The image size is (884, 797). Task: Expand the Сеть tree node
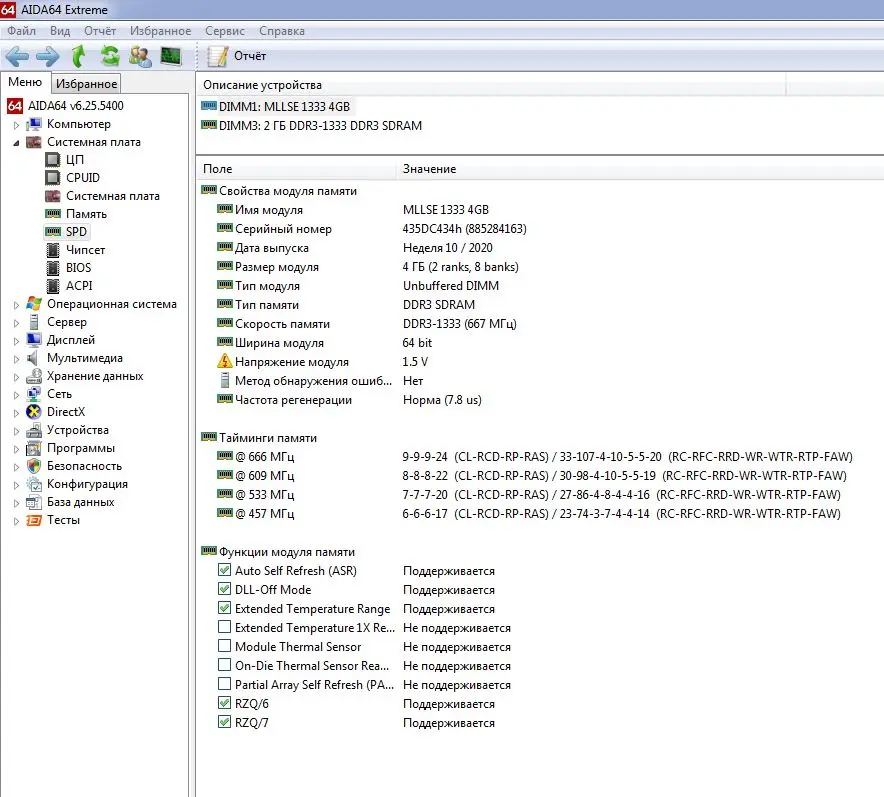[16, 395]
